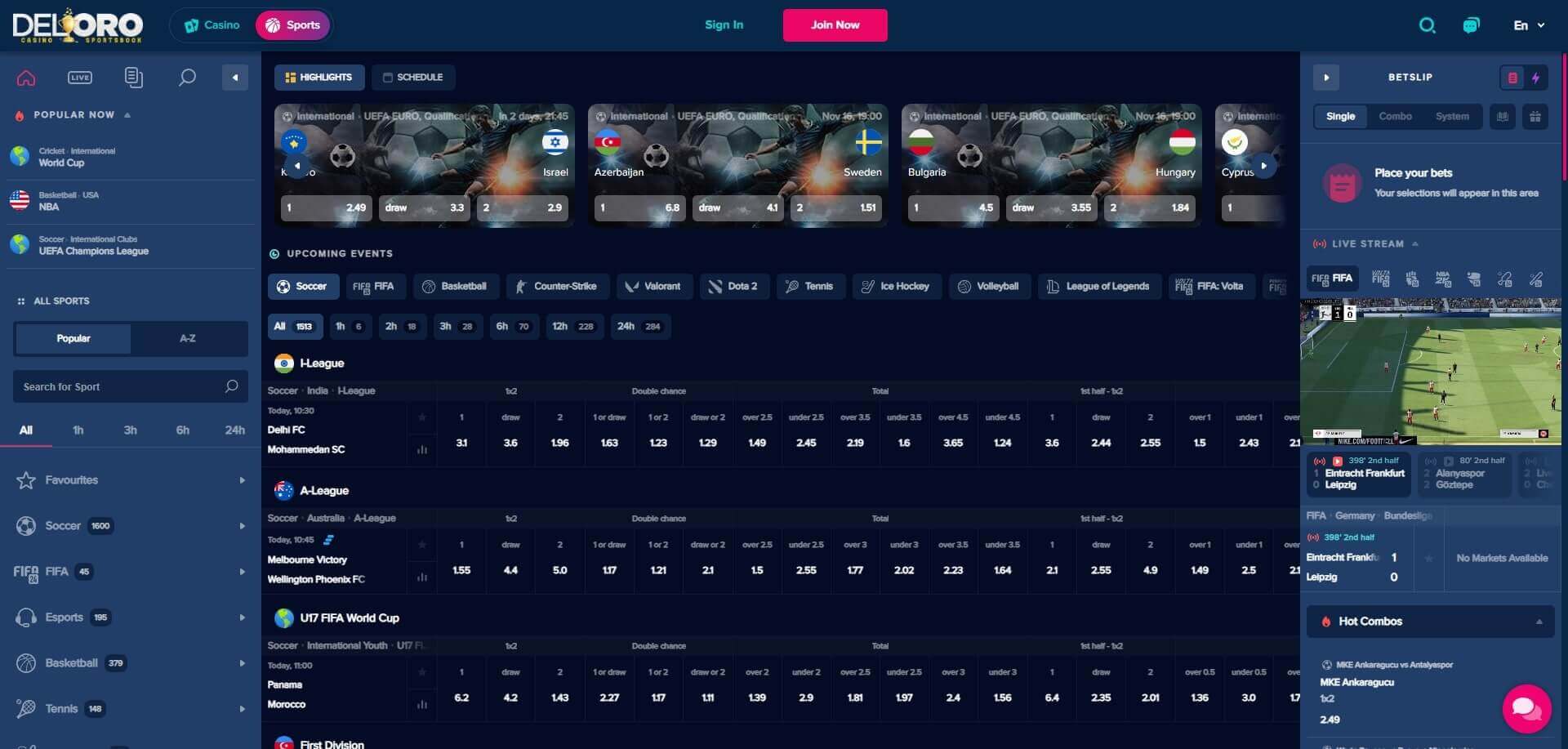The height and width of the screenshot is (749, 1568).
Task: Open the LIVE events icon
Action: click(x=80, y=78)
